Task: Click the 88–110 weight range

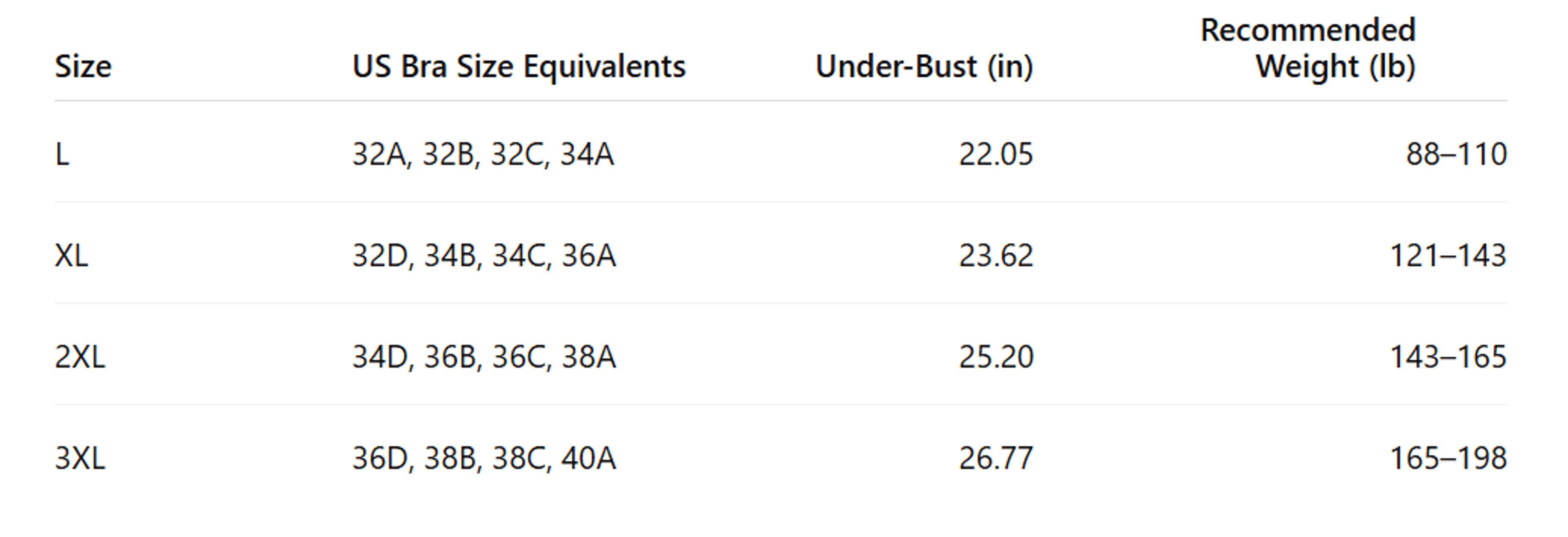Action: [x=1457, y=154]
